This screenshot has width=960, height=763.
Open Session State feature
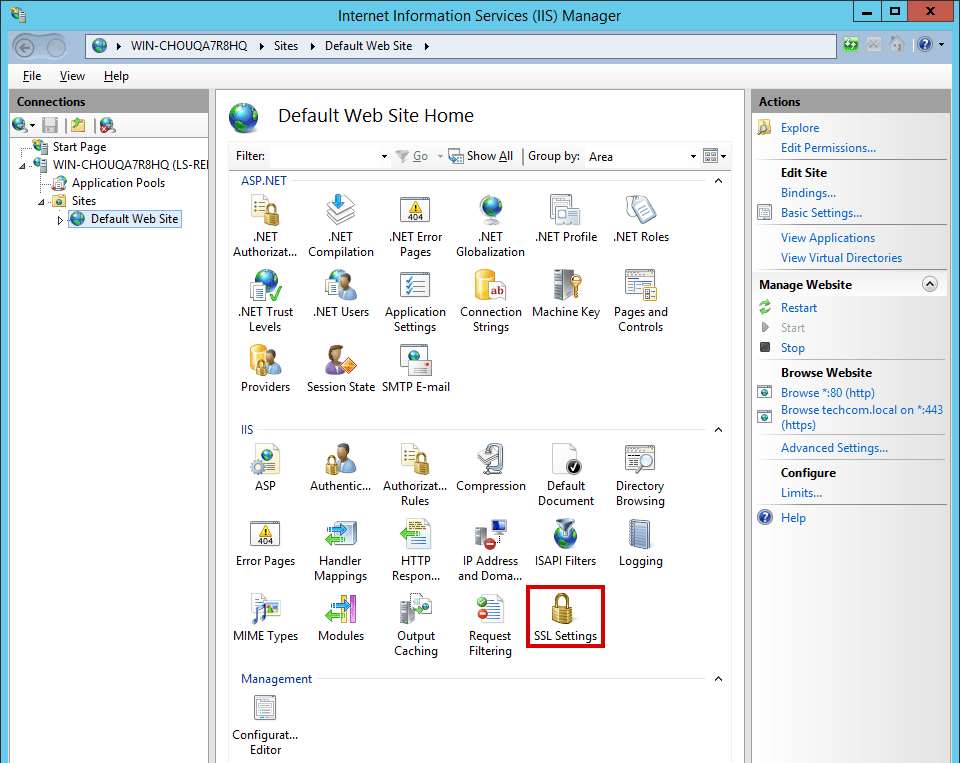click(x=340, y=369)
